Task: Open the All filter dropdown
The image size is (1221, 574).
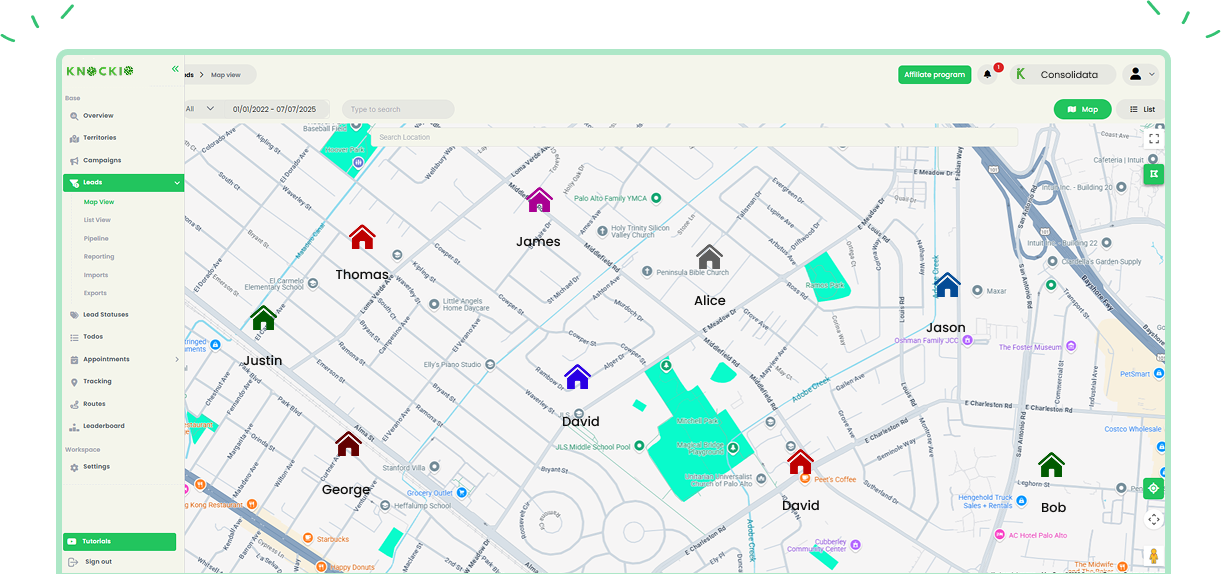Action: click(x=200, y=109)
